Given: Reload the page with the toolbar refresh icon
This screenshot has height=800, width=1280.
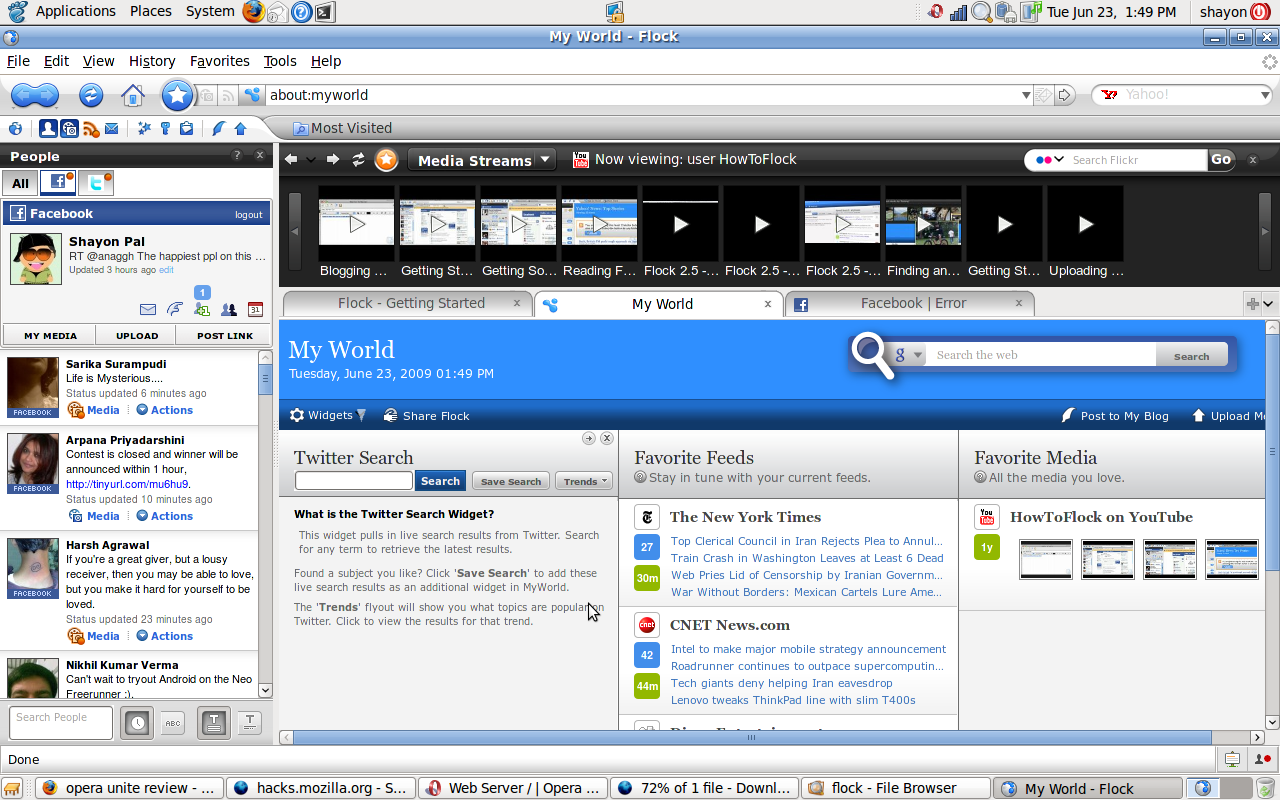Looking at the screenshot, I should tap(91, 95).
